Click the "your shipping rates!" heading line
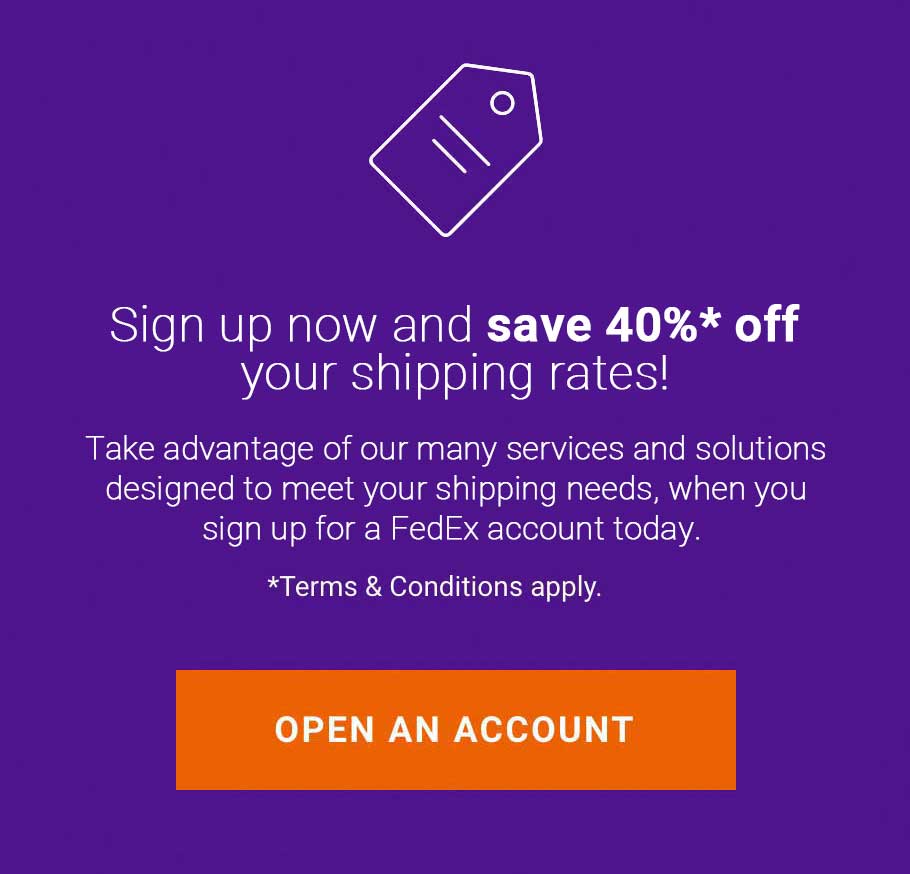910x874 pixels. (455, 374)
